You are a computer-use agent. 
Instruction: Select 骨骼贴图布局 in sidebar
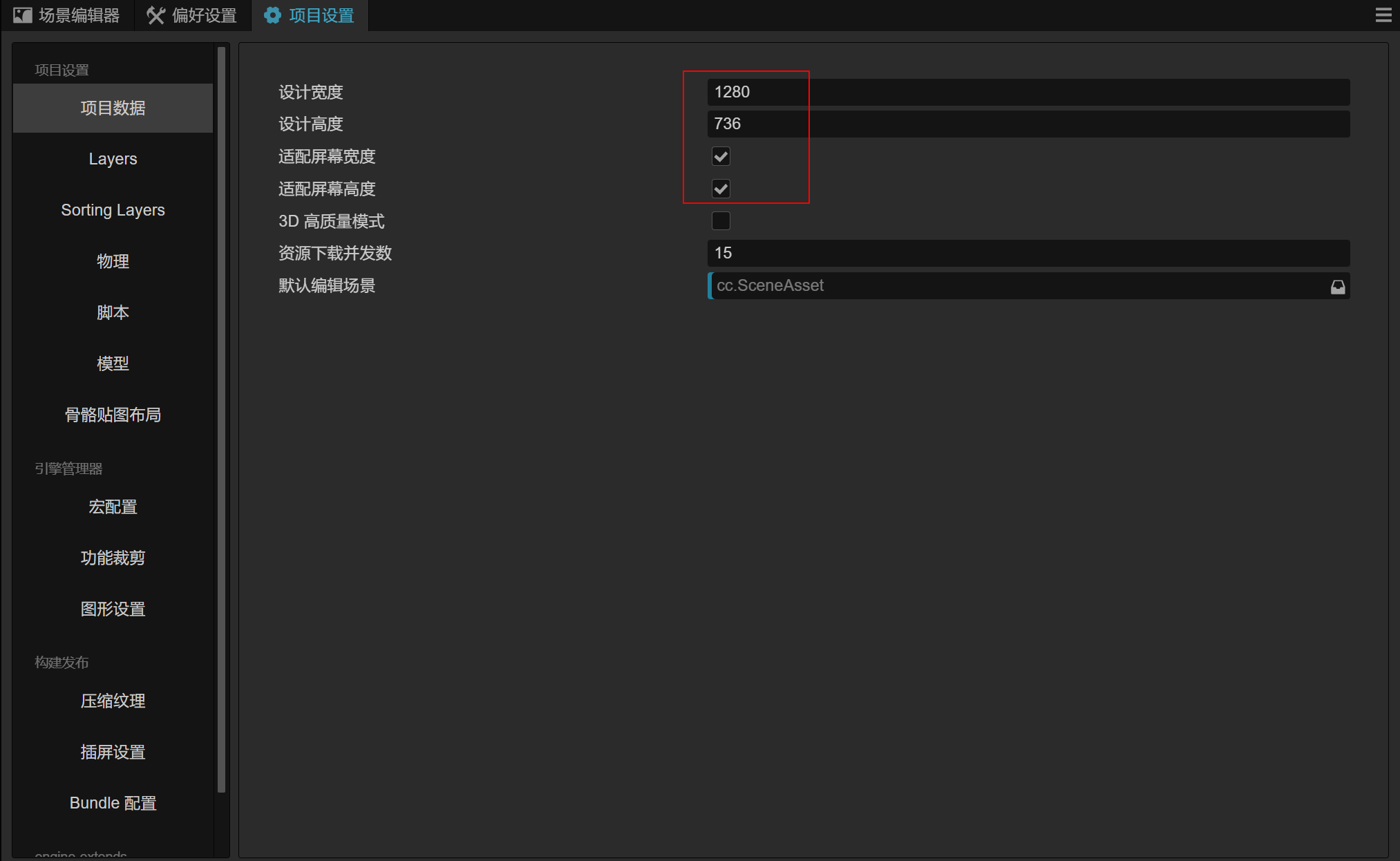(x=113, y=413)
